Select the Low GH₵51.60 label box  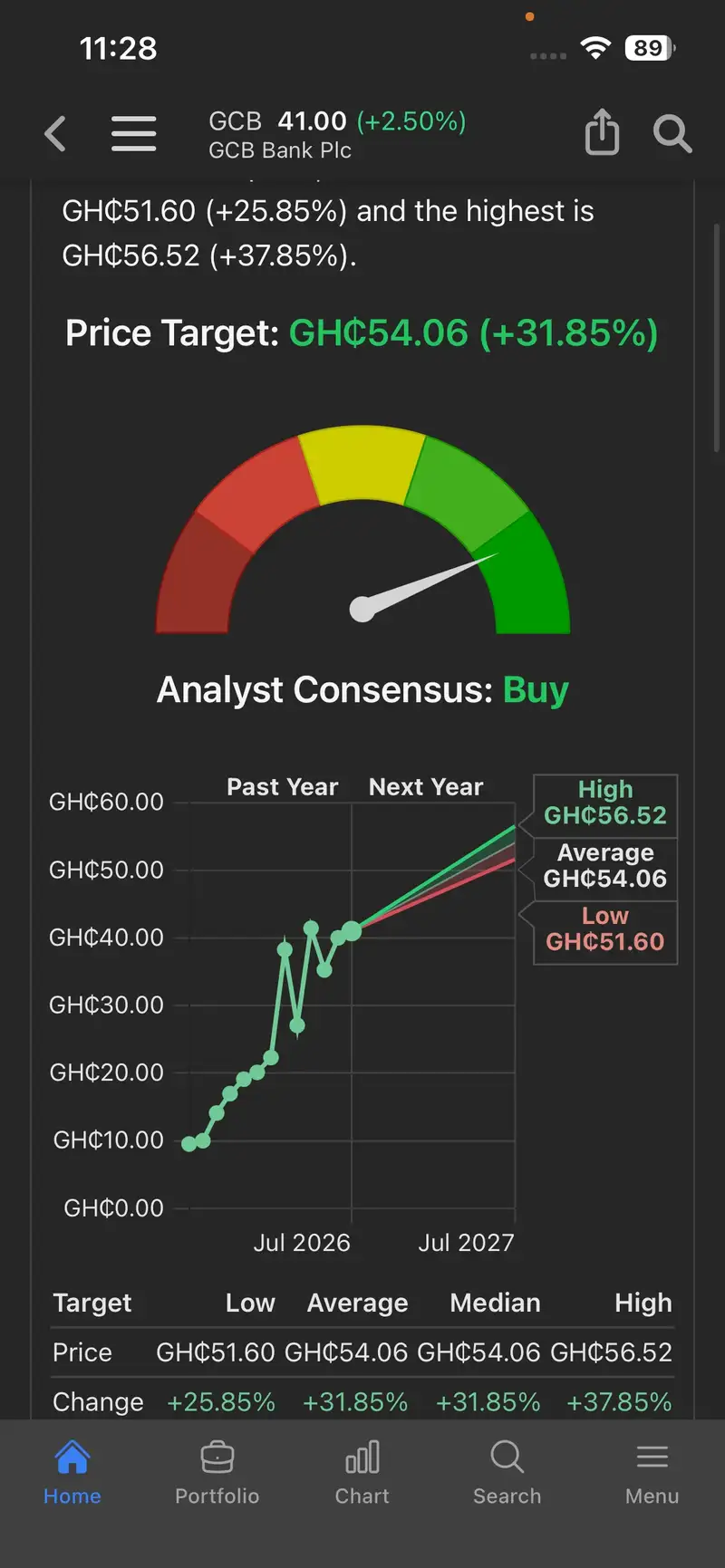click(605, 931)
